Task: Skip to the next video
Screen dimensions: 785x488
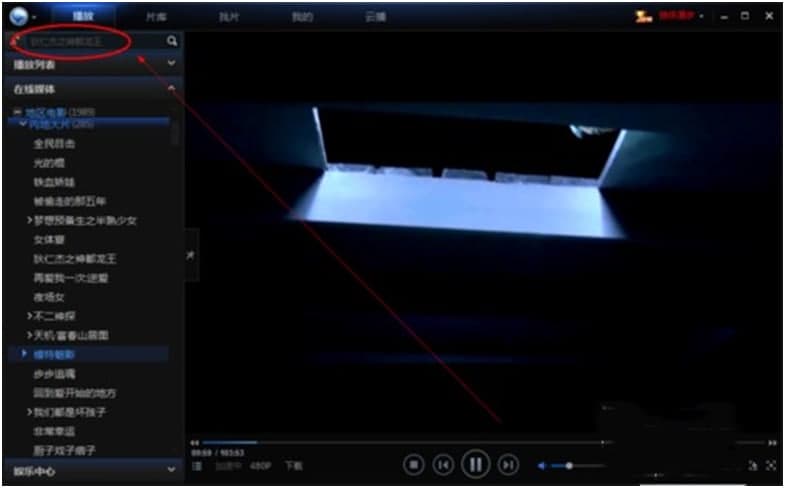Action: [509, 464]
